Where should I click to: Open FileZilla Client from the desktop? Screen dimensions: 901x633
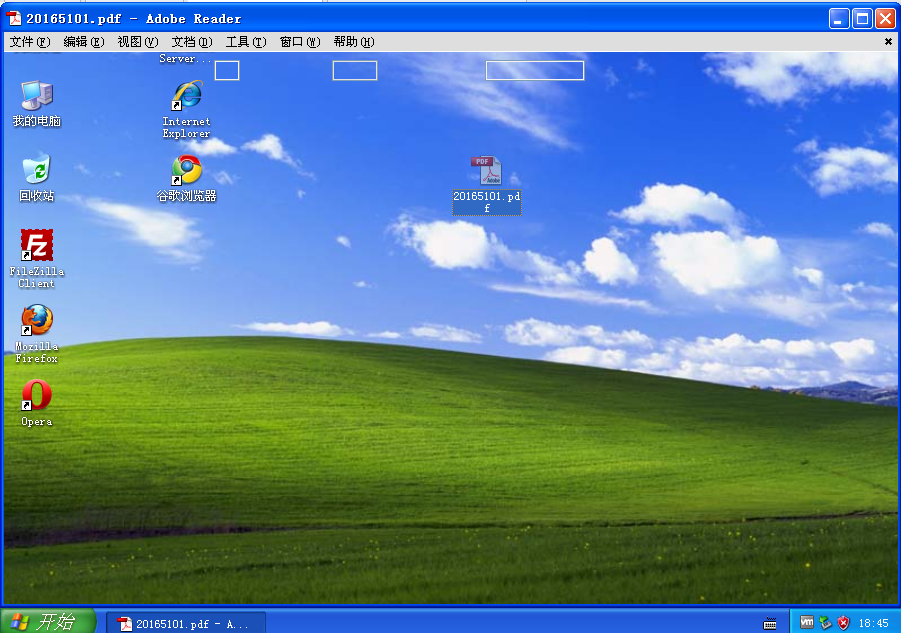click(35, 245)
